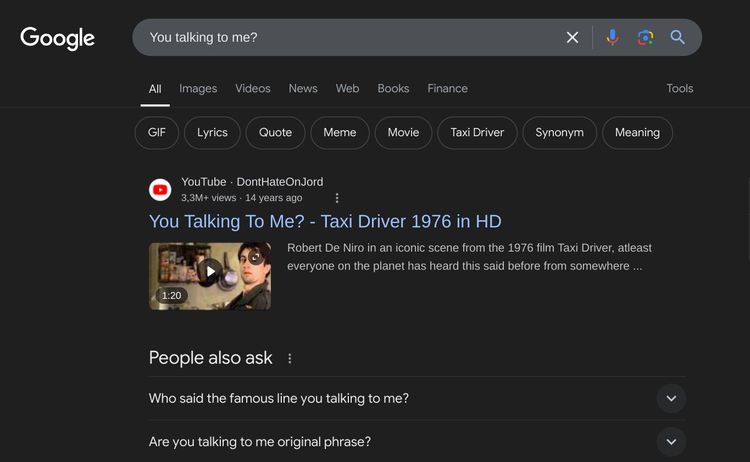
Task: Open the YouTube result's three-dot menu
Action: coord(337,198)
